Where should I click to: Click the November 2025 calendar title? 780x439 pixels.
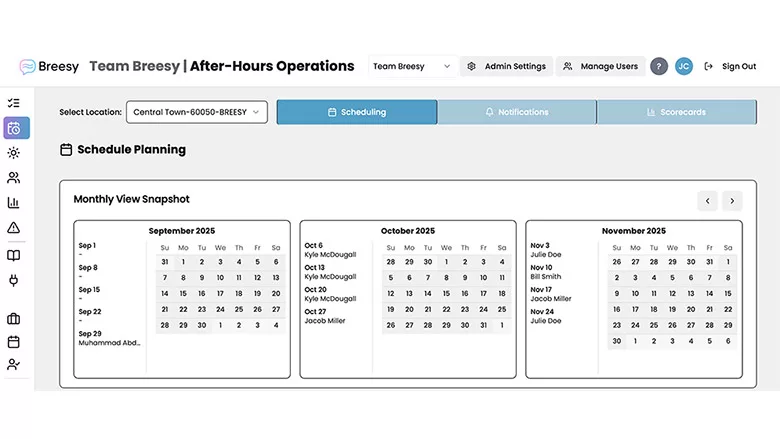(633, 231)
